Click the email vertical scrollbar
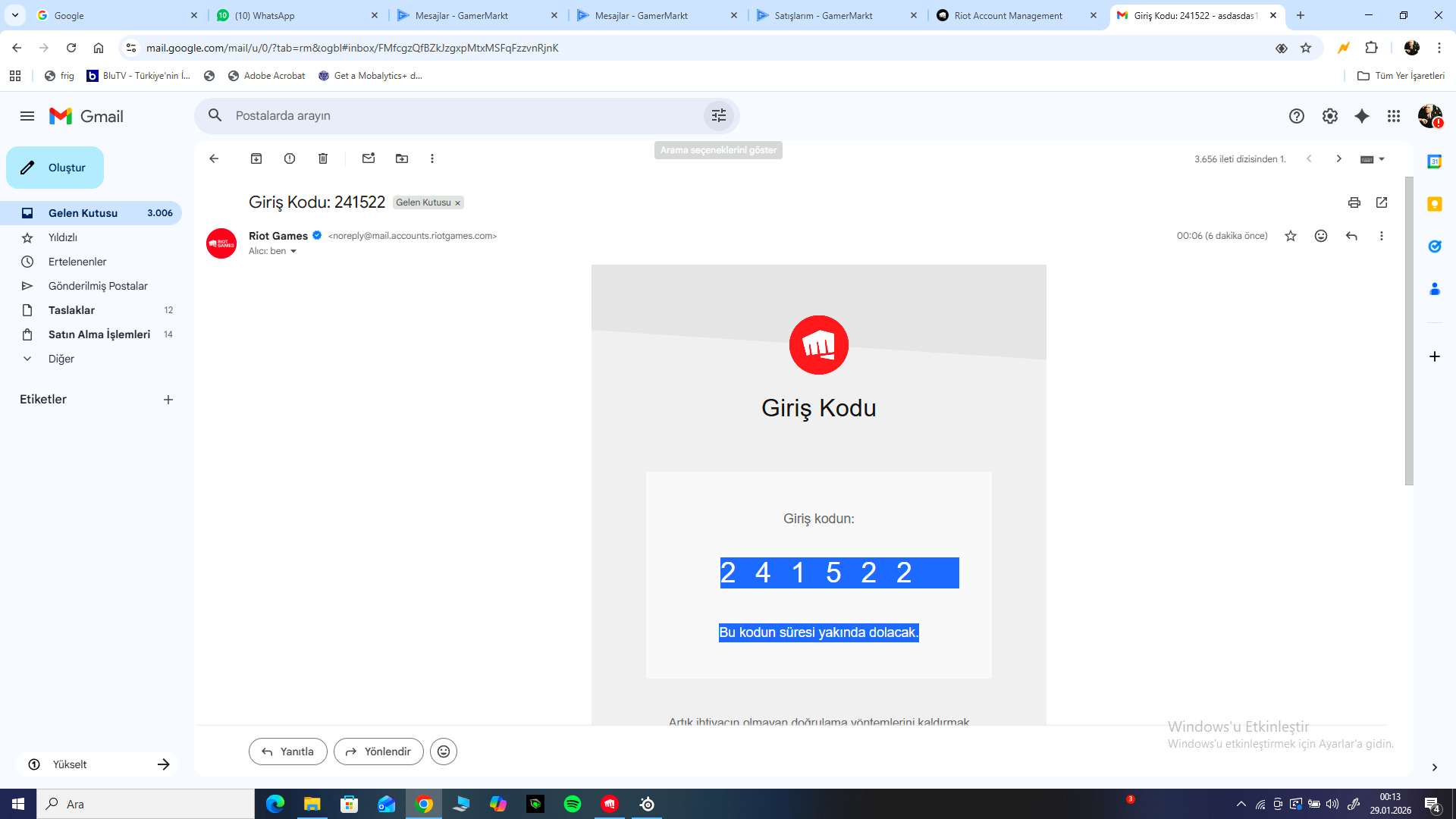This screenshot has width=1456, height=819. pyautogui.click(x=1409, y=331)
